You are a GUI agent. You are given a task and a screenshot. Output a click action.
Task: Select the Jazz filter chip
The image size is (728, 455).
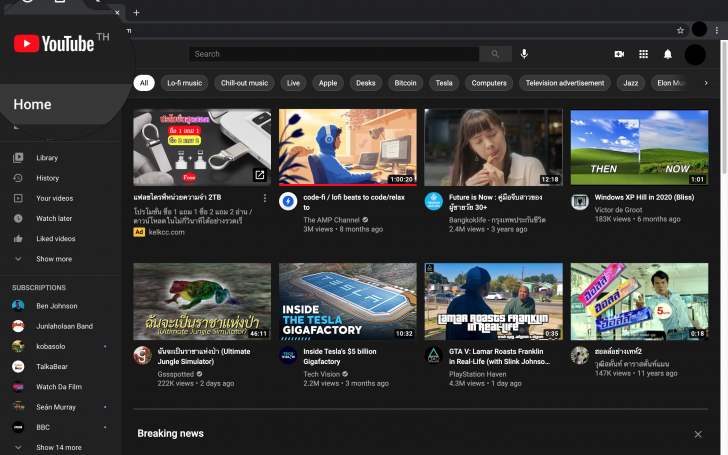tap(630, 83)
